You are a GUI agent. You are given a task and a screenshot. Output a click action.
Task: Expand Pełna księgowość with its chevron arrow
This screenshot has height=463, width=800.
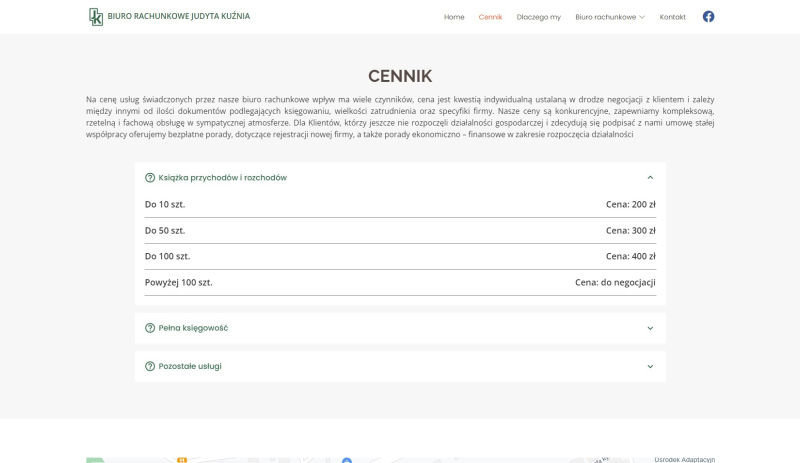tap(650, 328)
